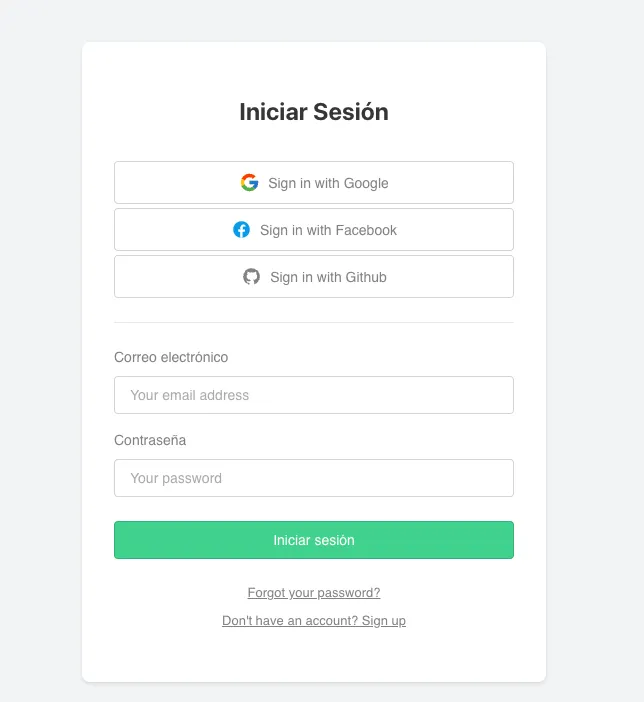Click the Google logo icon
This screenshot has width=644, height=702.
click(x=249, y=183)
